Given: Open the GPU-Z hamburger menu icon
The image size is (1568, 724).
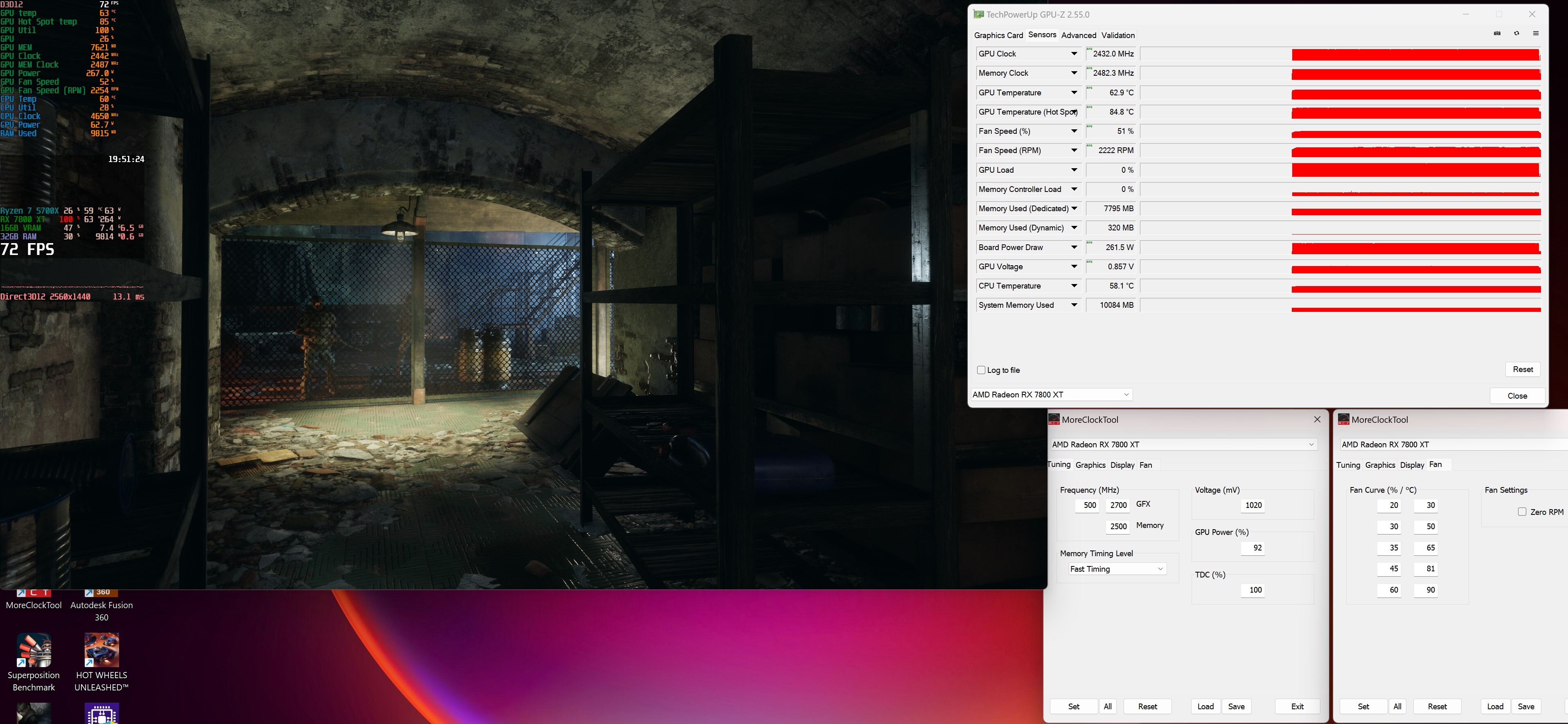Looking at the screenshot, I should tap(1536, 34).
